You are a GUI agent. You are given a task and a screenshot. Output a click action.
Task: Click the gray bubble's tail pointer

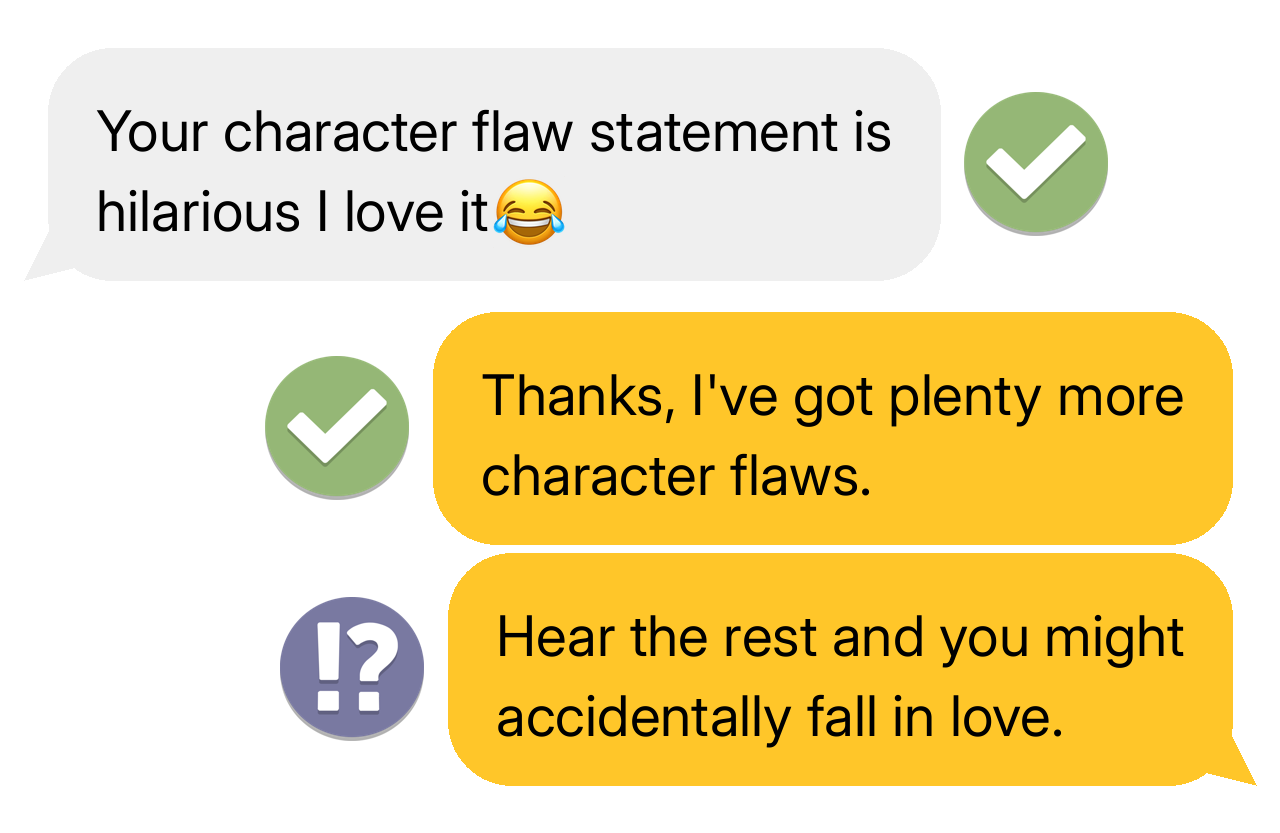tap(46, 260)
